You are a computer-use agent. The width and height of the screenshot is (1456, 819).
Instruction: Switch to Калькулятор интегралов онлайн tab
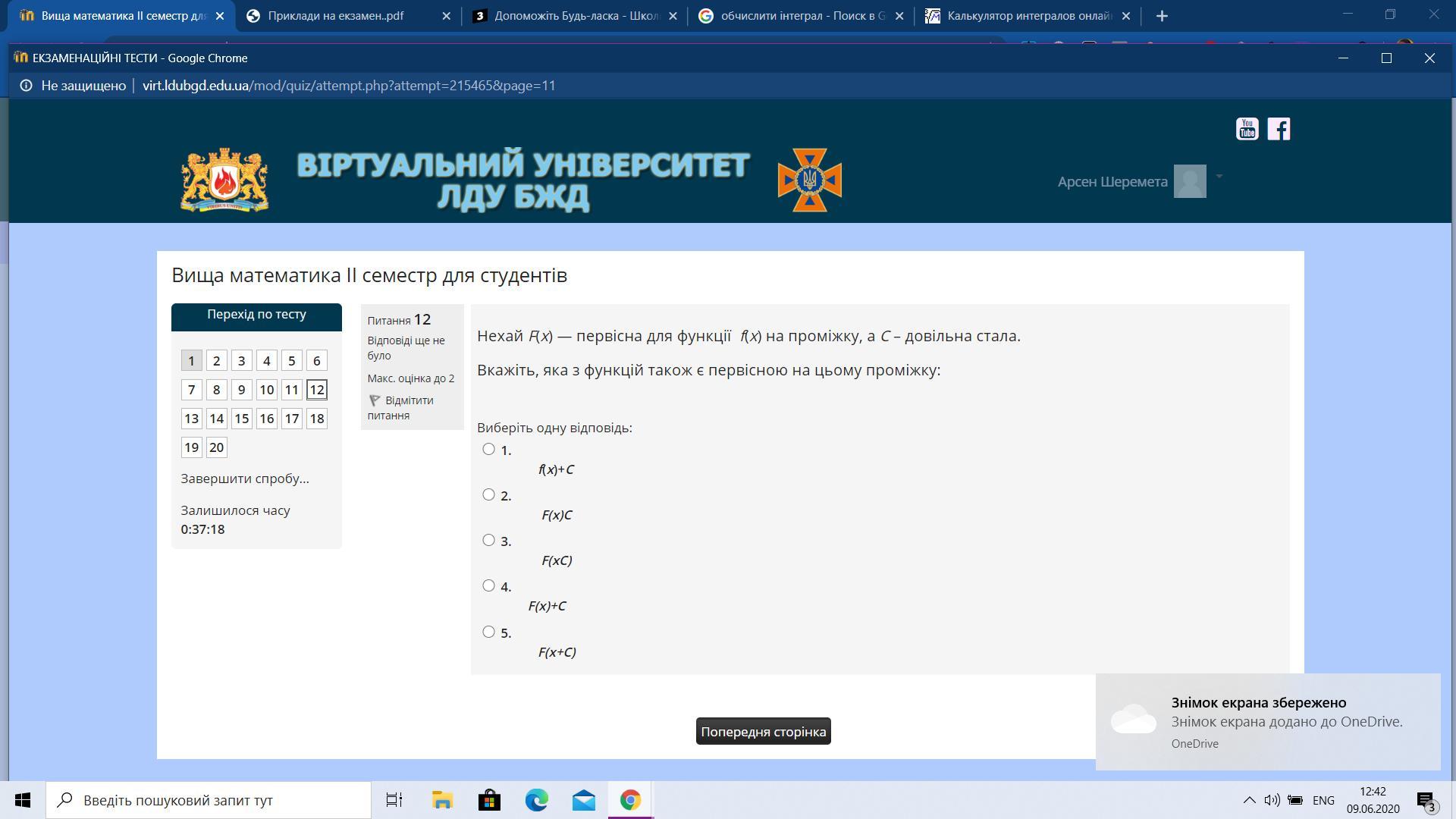[1029, 16]
